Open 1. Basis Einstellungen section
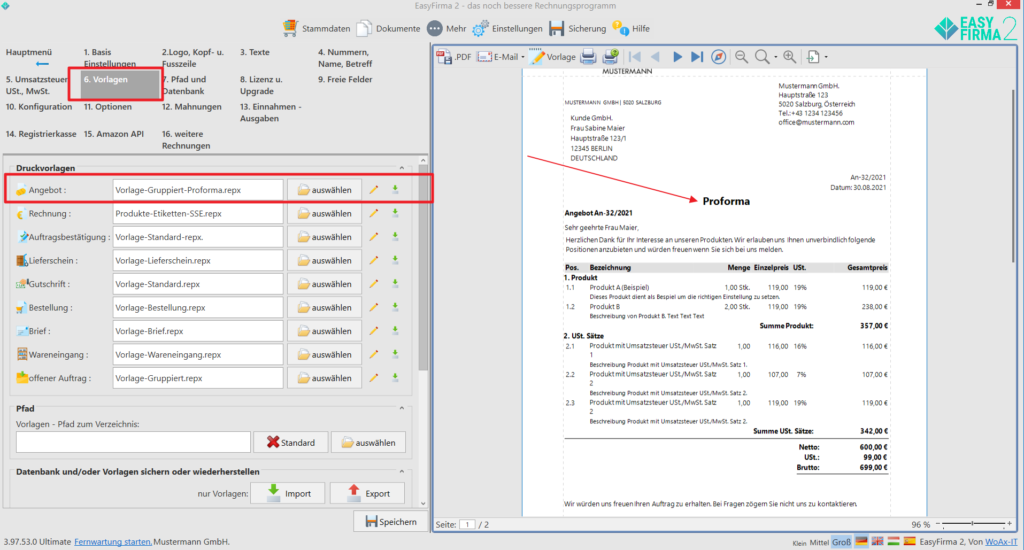The width and height of the screenshot is (1024, 550). (110, 57)
